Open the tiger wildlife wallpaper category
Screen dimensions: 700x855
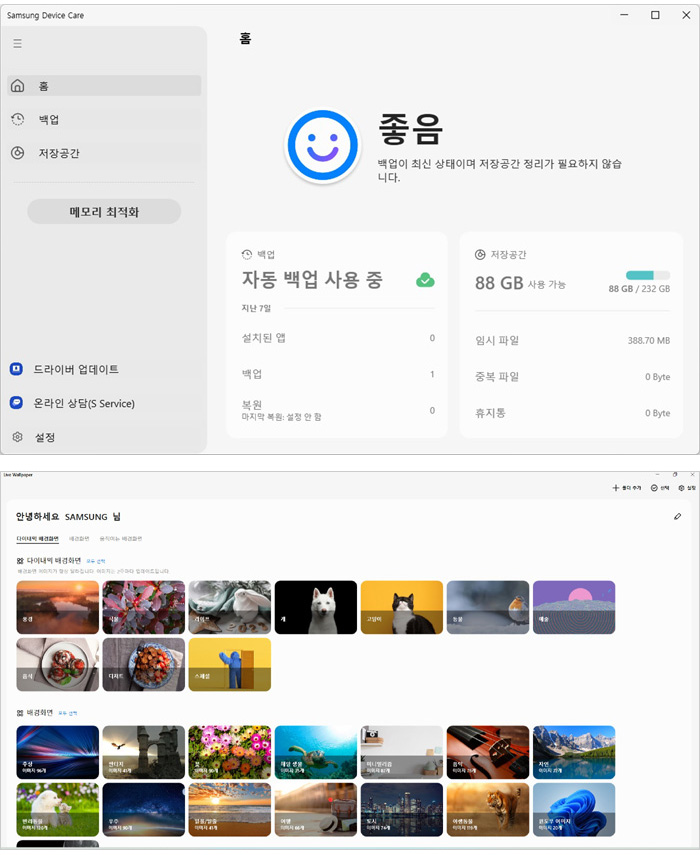click(488, 810)
